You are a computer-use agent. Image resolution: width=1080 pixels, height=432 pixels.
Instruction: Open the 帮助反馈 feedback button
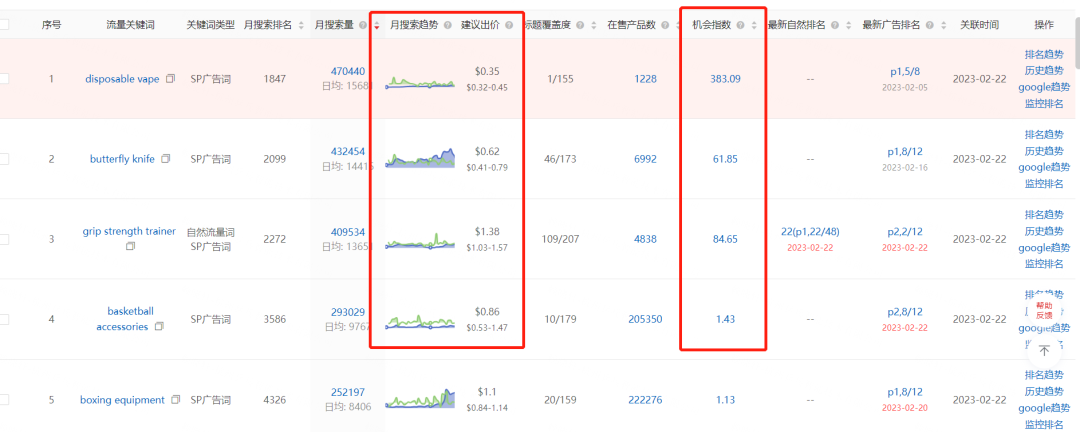(x=1044, y=310)
